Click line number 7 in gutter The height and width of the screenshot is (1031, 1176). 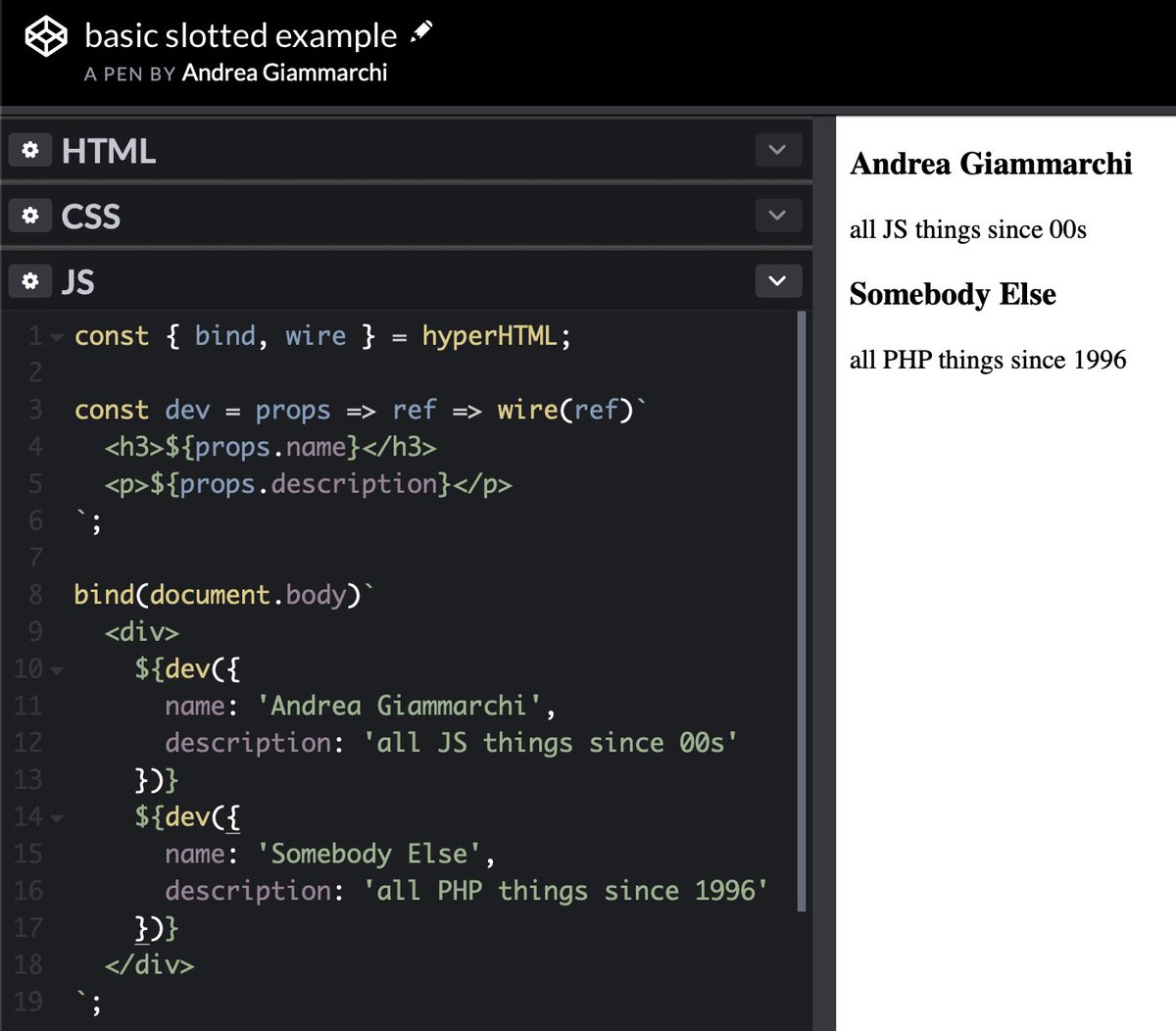35,558
